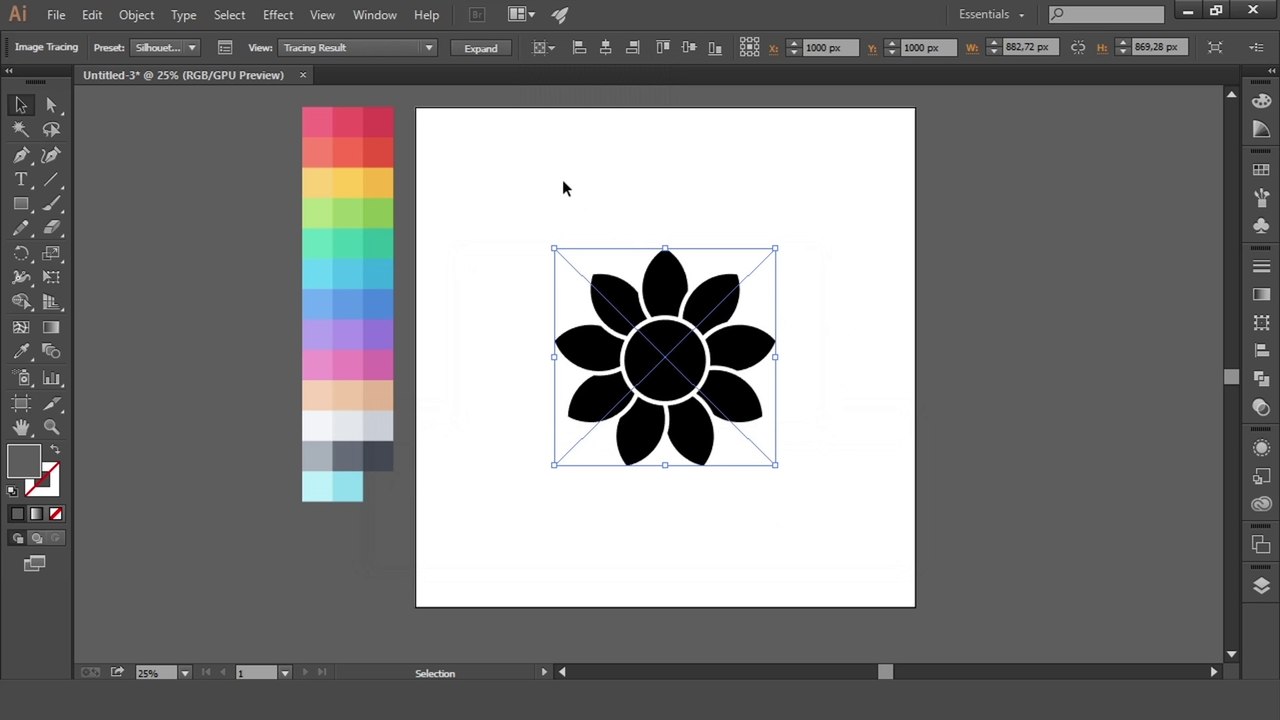Open the artboard number dropdown
Screen dimensions: 1280x720
(285, 673)
